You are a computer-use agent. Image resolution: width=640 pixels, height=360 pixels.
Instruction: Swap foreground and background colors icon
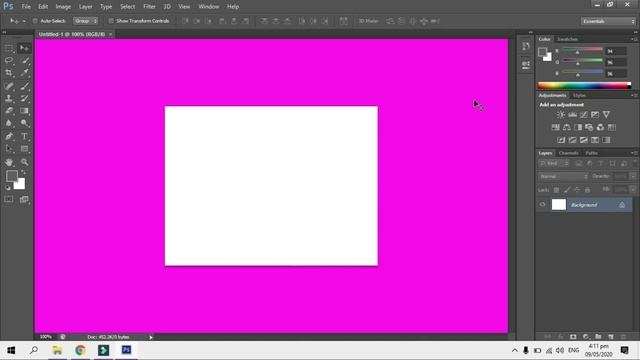[23, 172]
